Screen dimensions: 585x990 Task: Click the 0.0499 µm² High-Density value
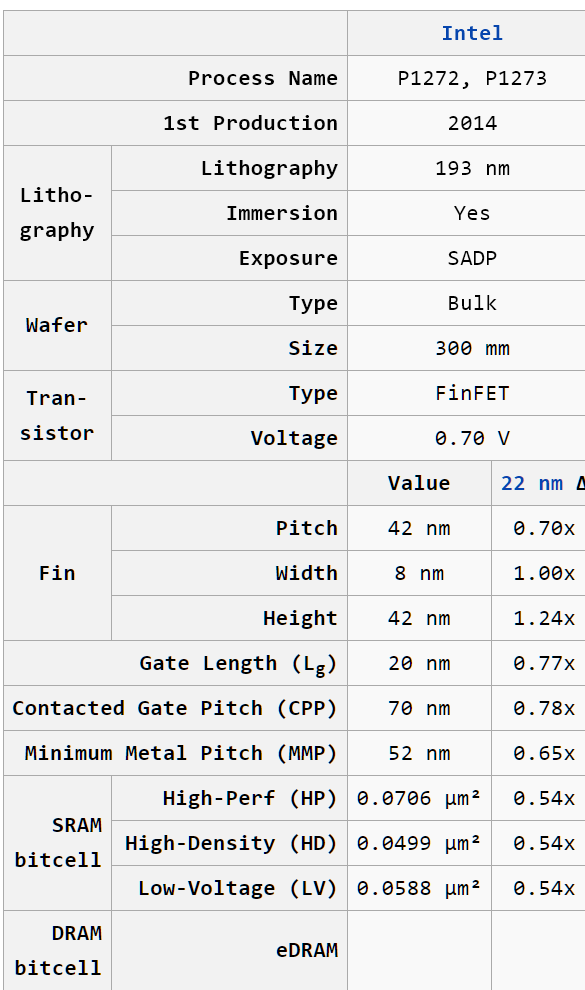[418, 844]
